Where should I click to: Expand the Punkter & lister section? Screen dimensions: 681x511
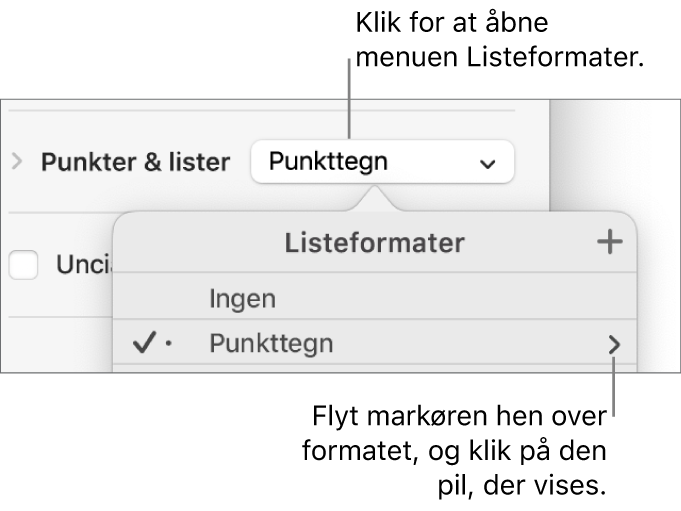click(17, 162)
